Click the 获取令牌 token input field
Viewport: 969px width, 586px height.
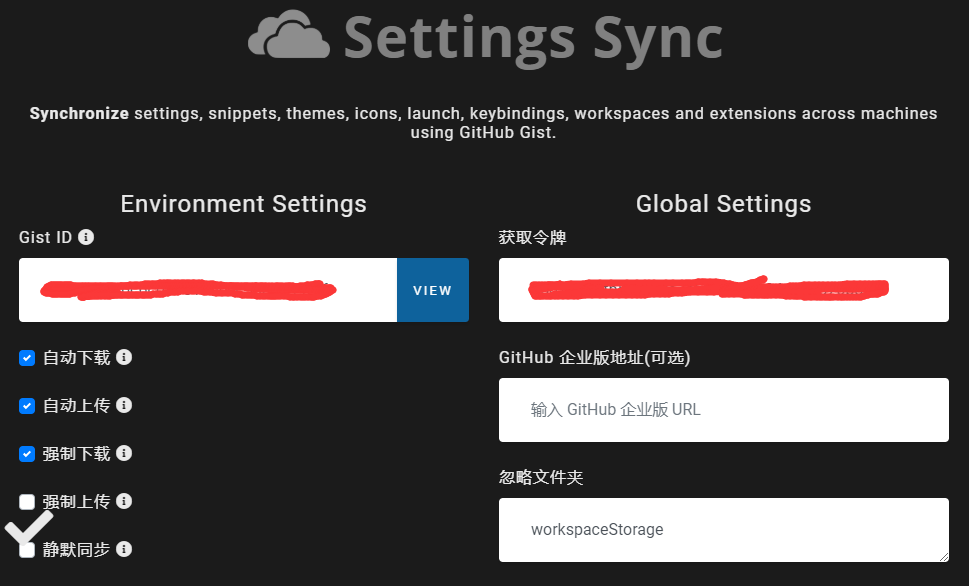click(x=723, y=290)
